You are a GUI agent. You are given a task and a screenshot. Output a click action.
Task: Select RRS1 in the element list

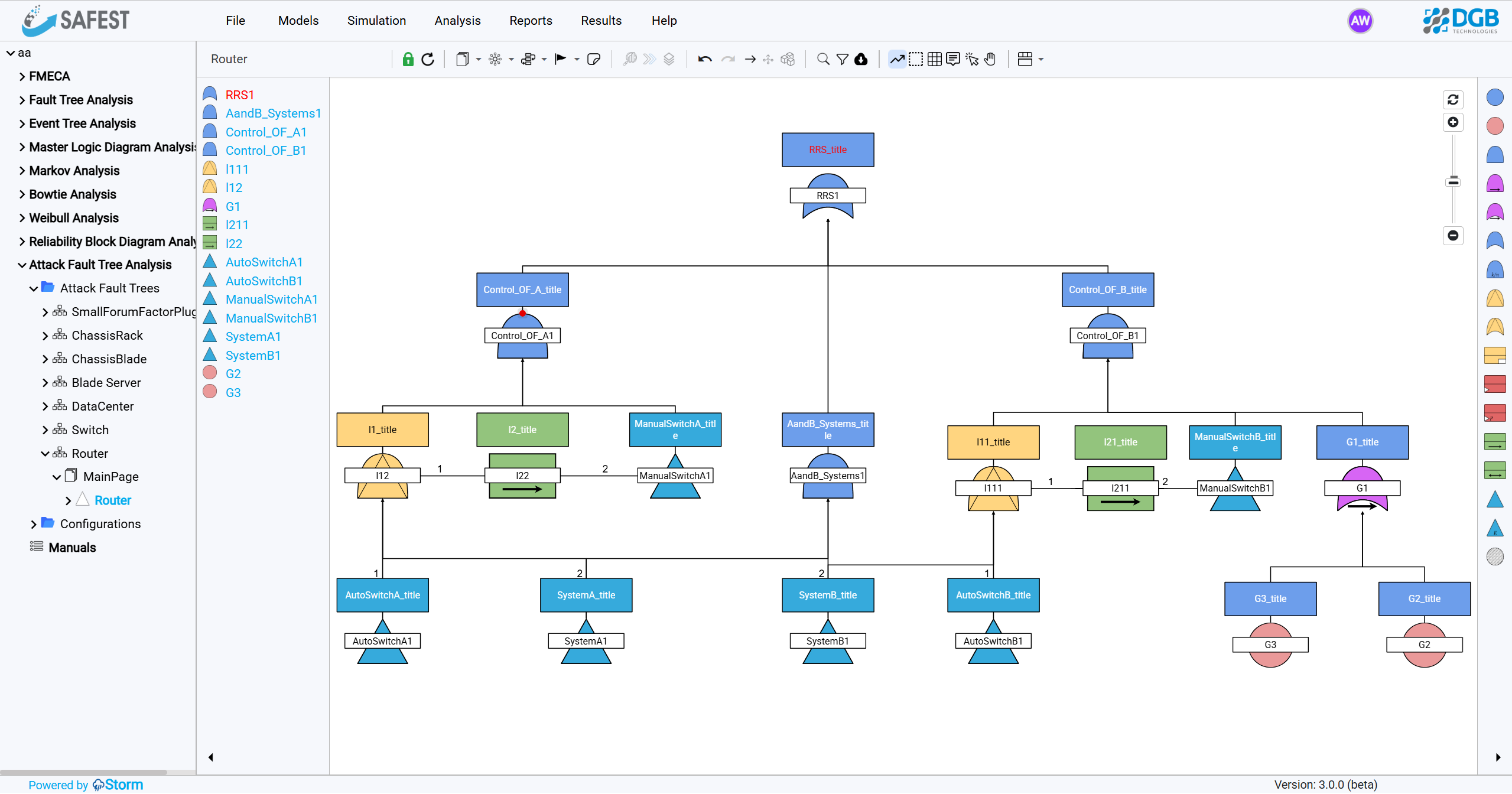click(239, 94)
